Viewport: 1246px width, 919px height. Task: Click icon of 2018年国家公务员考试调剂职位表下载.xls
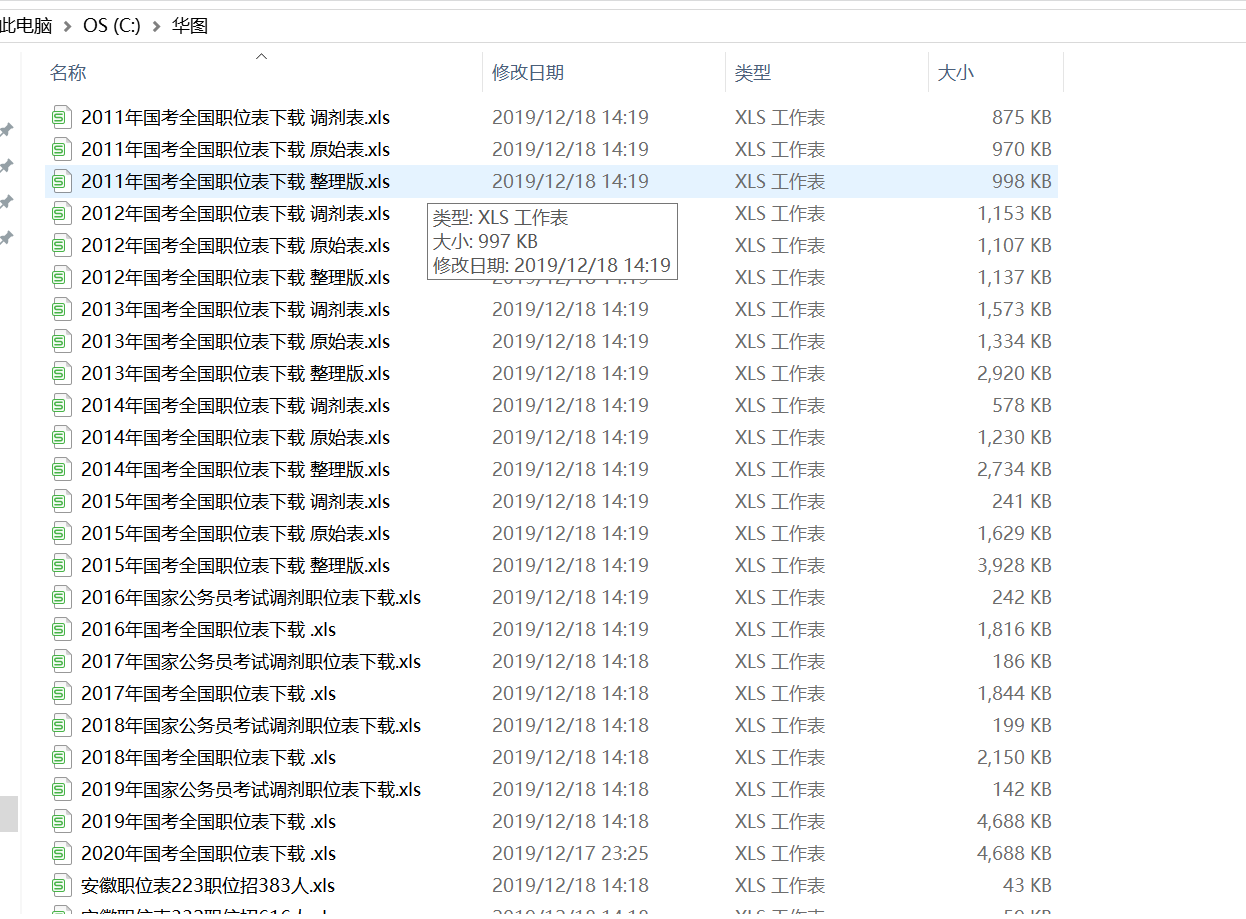tap(62, 725)
